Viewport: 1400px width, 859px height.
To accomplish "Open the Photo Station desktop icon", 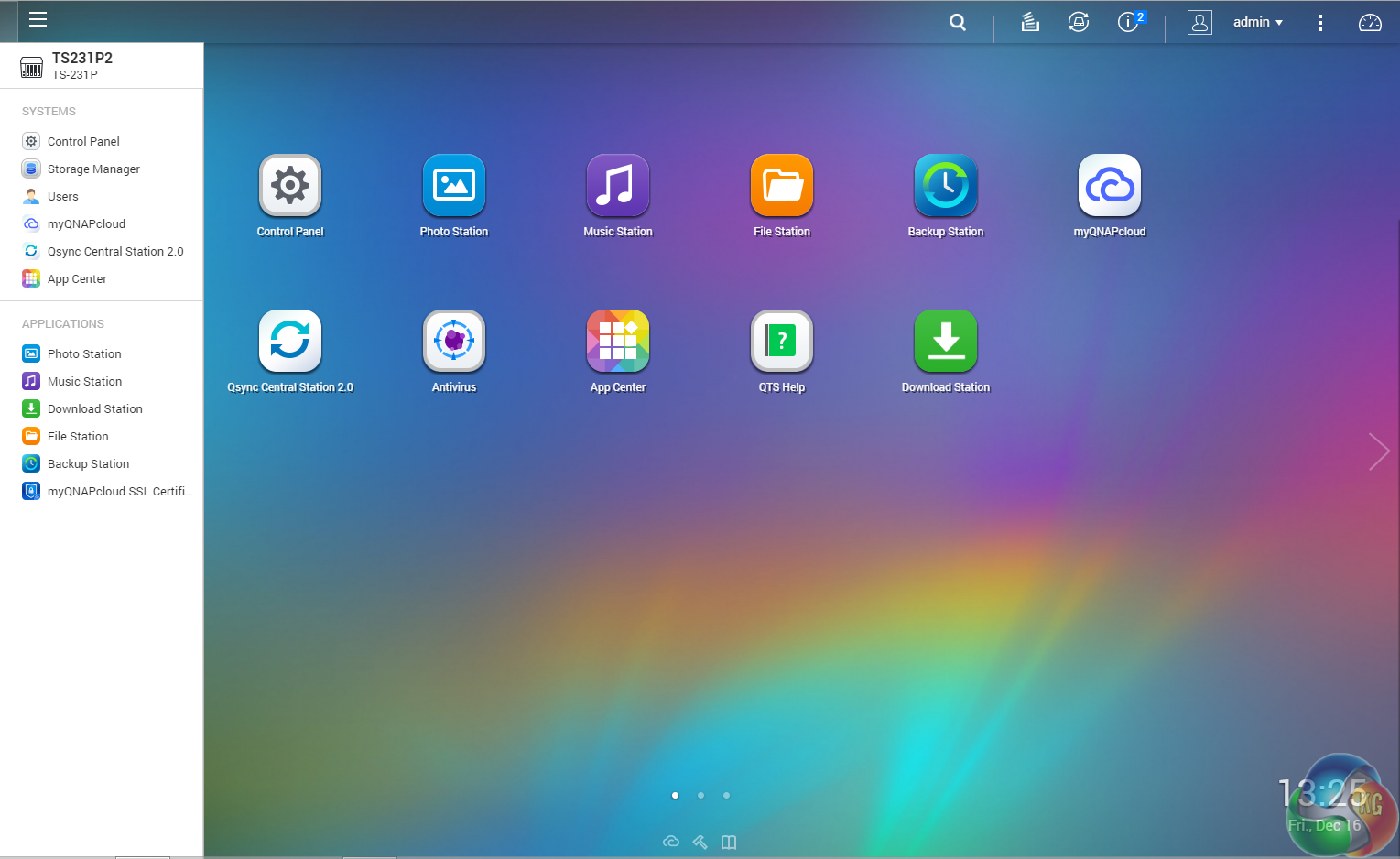I will [454, 186].
